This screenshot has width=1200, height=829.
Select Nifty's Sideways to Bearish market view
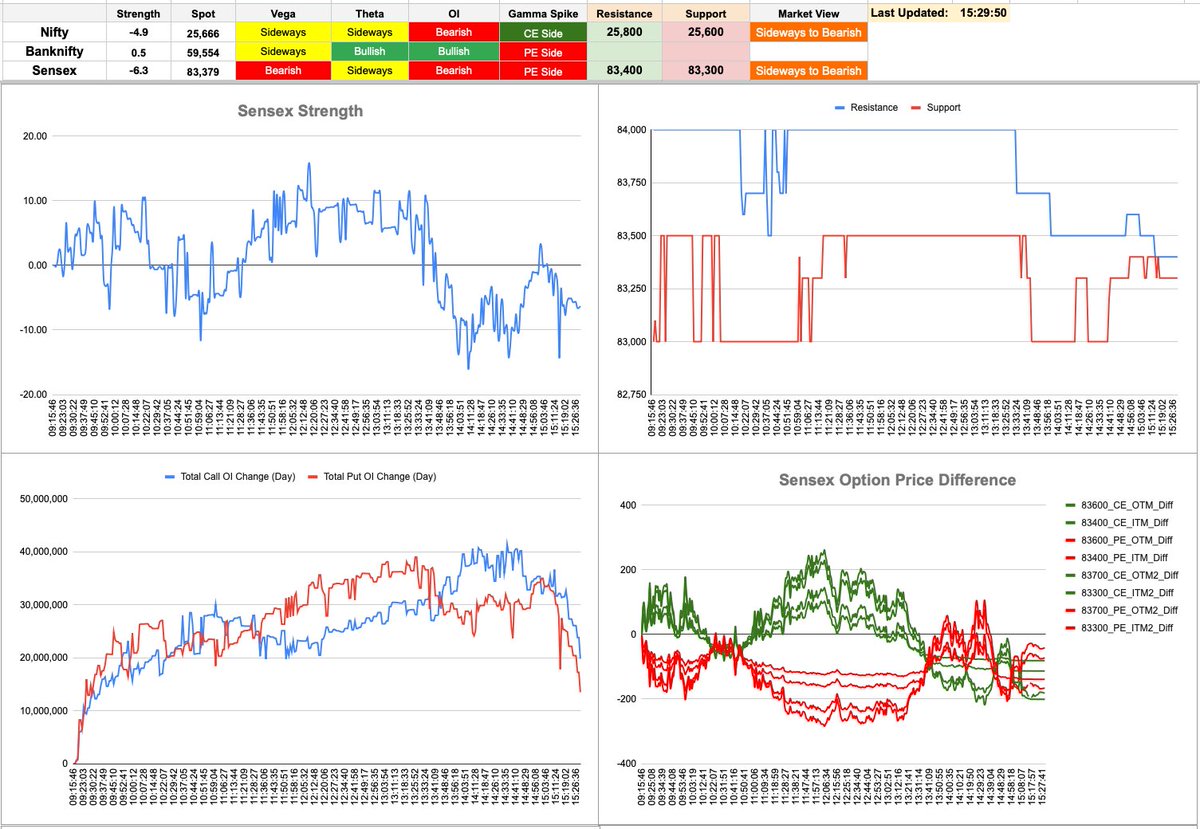pos(809,32)
